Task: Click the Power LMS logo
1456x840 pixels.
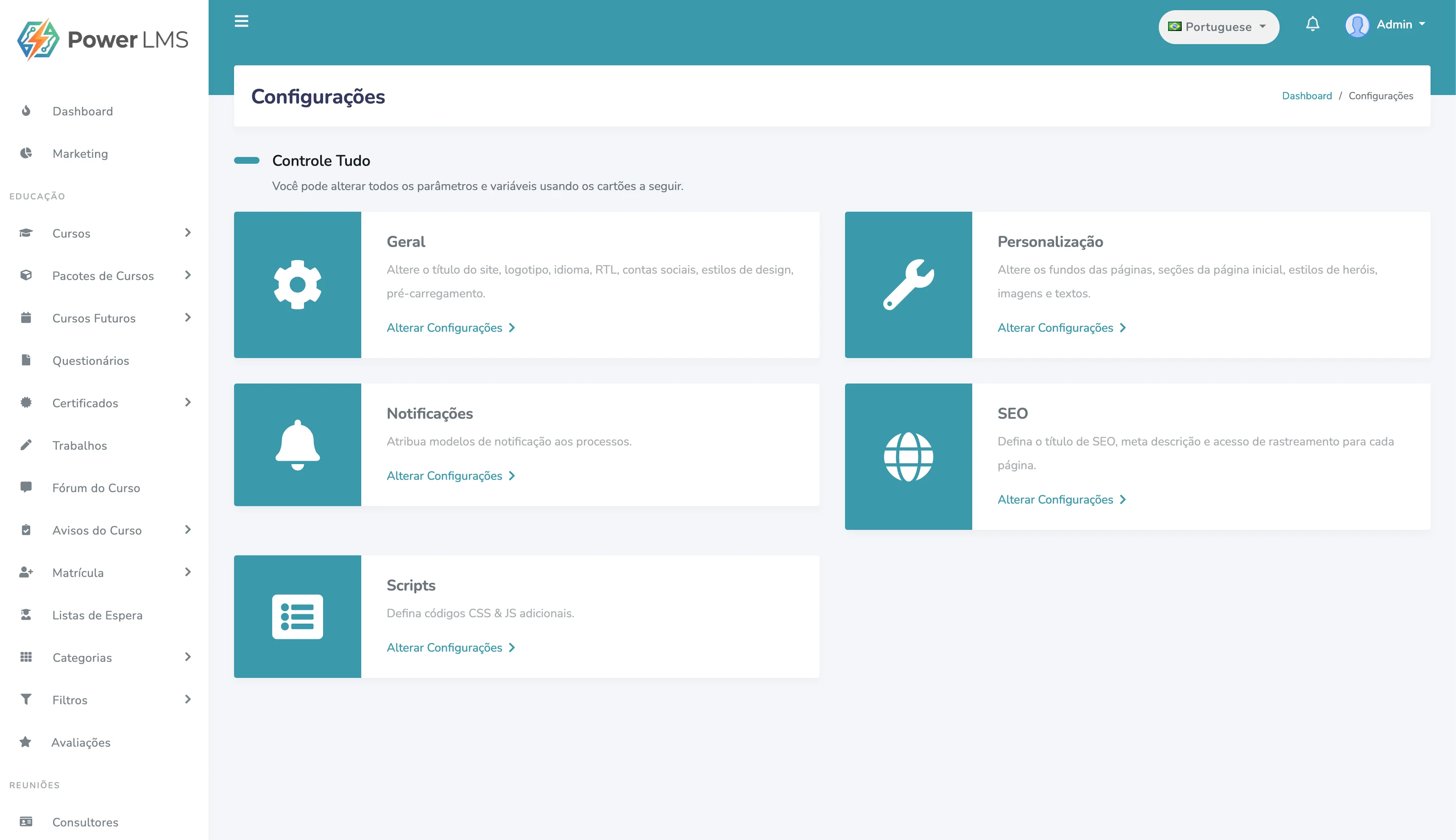Action: coord(103,39)
